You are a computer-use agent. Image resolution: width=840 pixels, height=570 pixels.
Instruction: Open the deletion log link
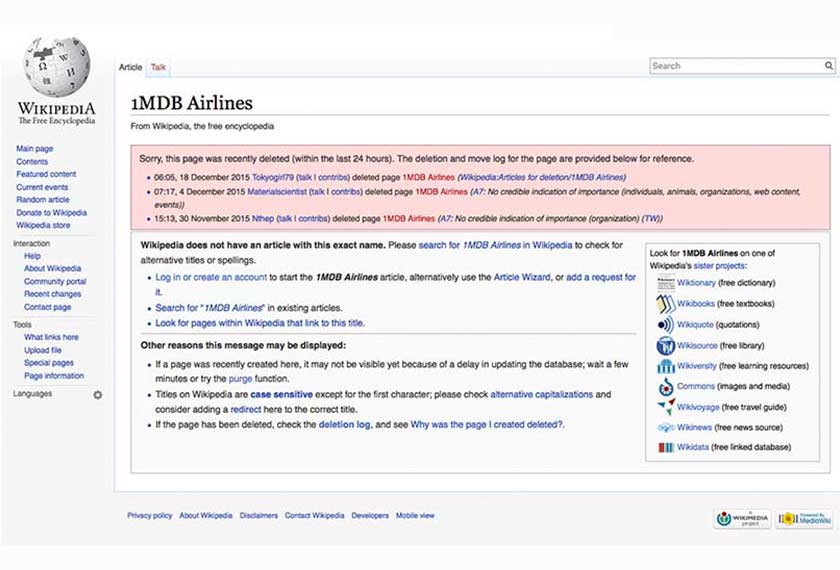344,424
